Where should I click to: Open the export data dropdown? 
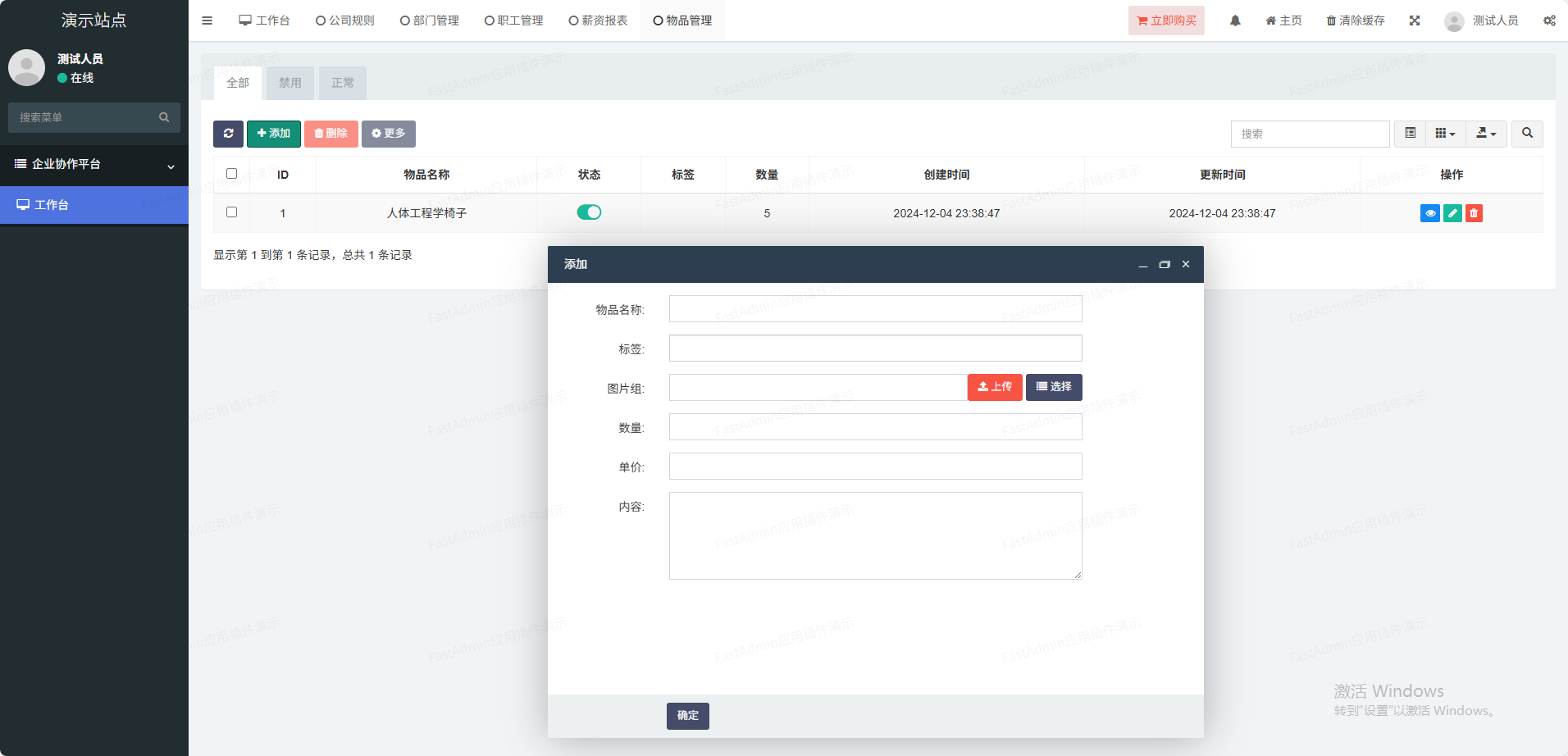click(x=1486, y=134)
